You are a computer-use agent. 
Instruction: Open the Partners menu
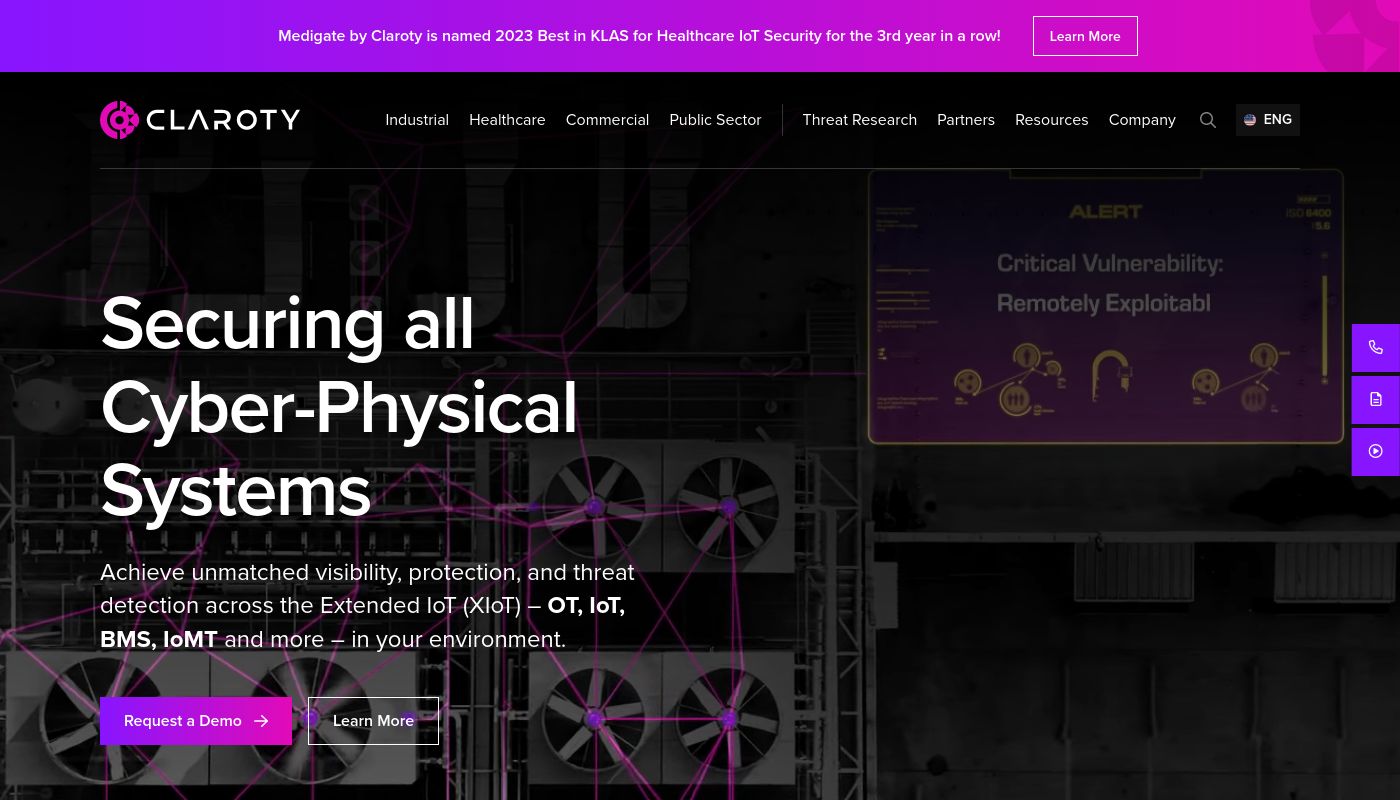tap(966, 120)
